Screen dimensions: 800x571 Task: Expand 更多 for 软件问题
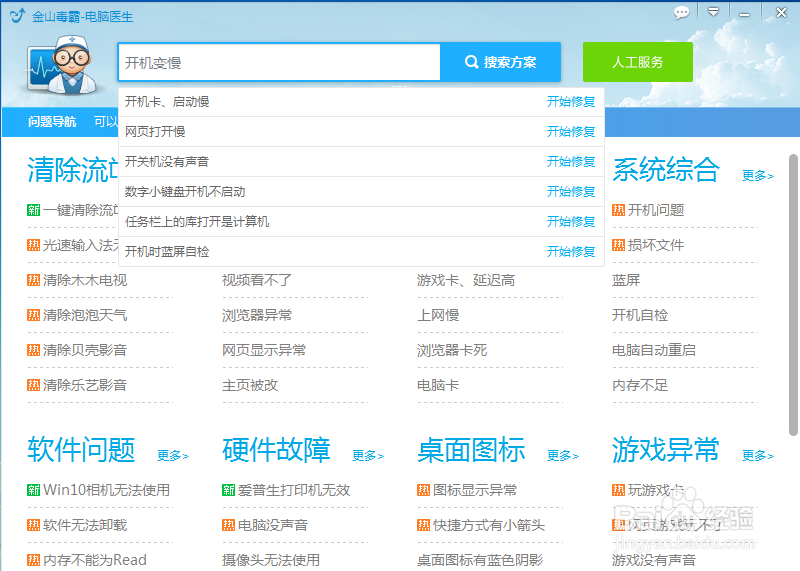[173, 455]
